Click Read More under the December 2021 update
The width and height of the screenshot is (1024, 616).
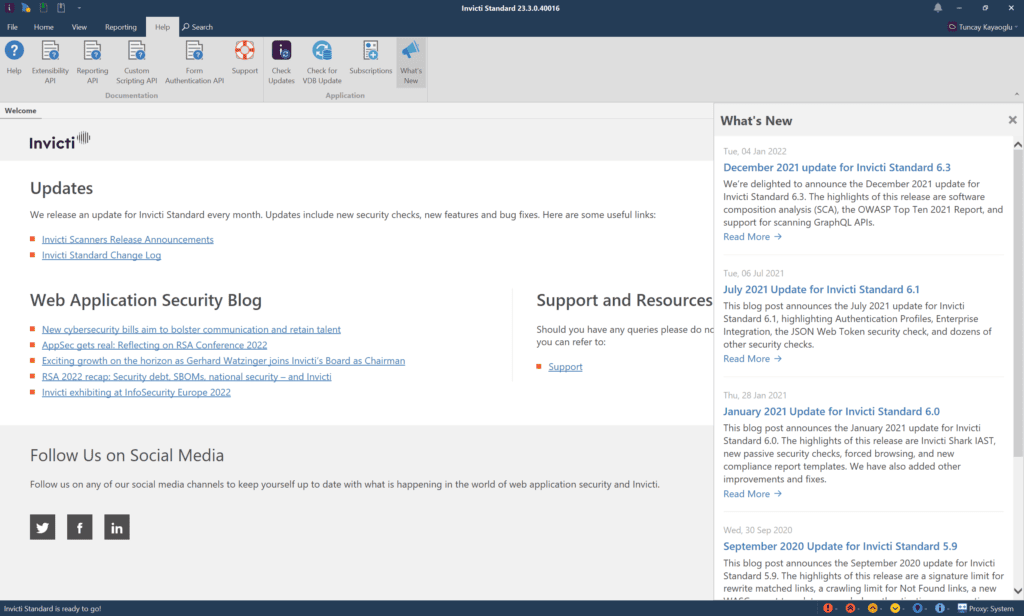752,237
